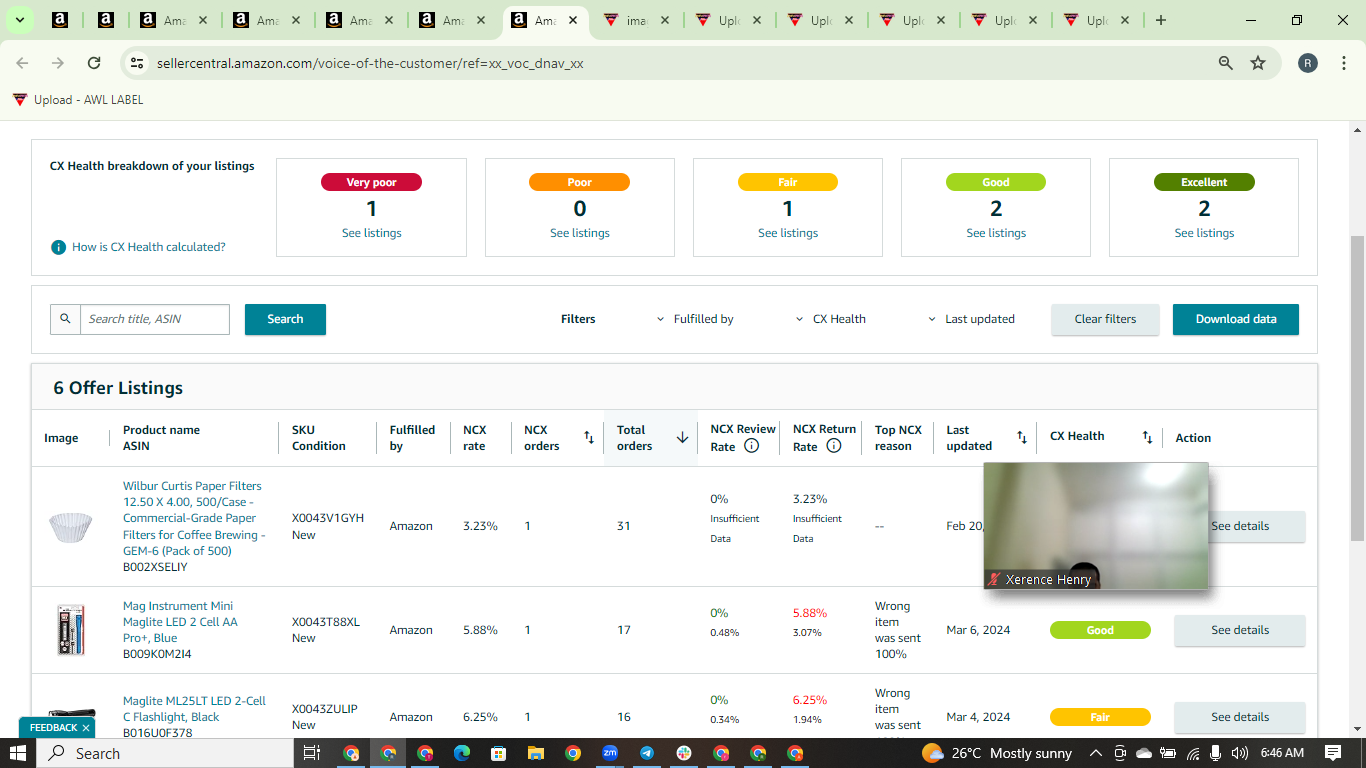Dismiss the FEEDBACK widget with its X
The width and height of the screenshot is (1366, 768).
(86, 728)
